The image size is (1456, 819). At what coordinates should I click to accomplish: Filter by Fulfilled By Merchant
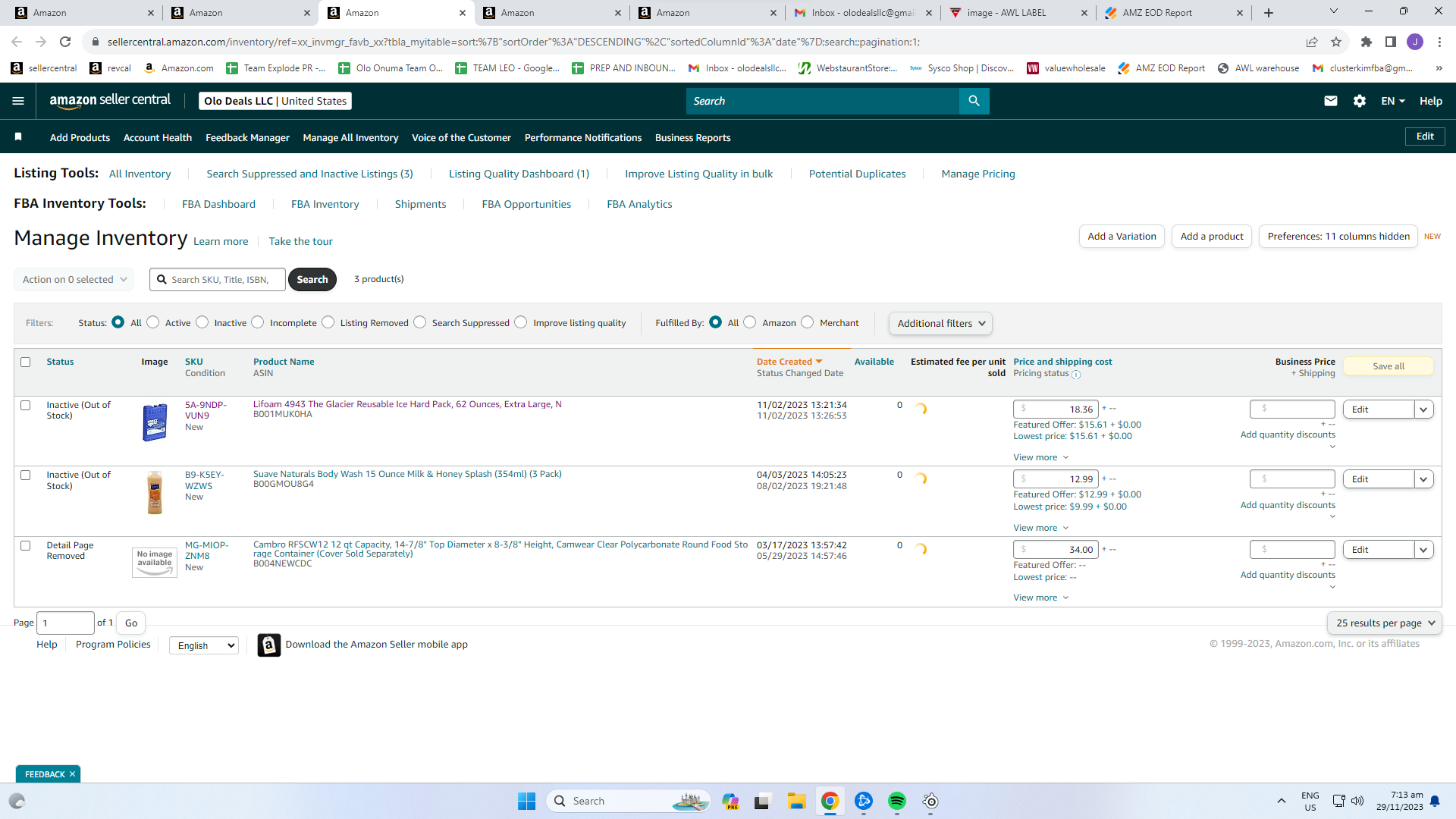pyautogui.click(x=808, y=322)
